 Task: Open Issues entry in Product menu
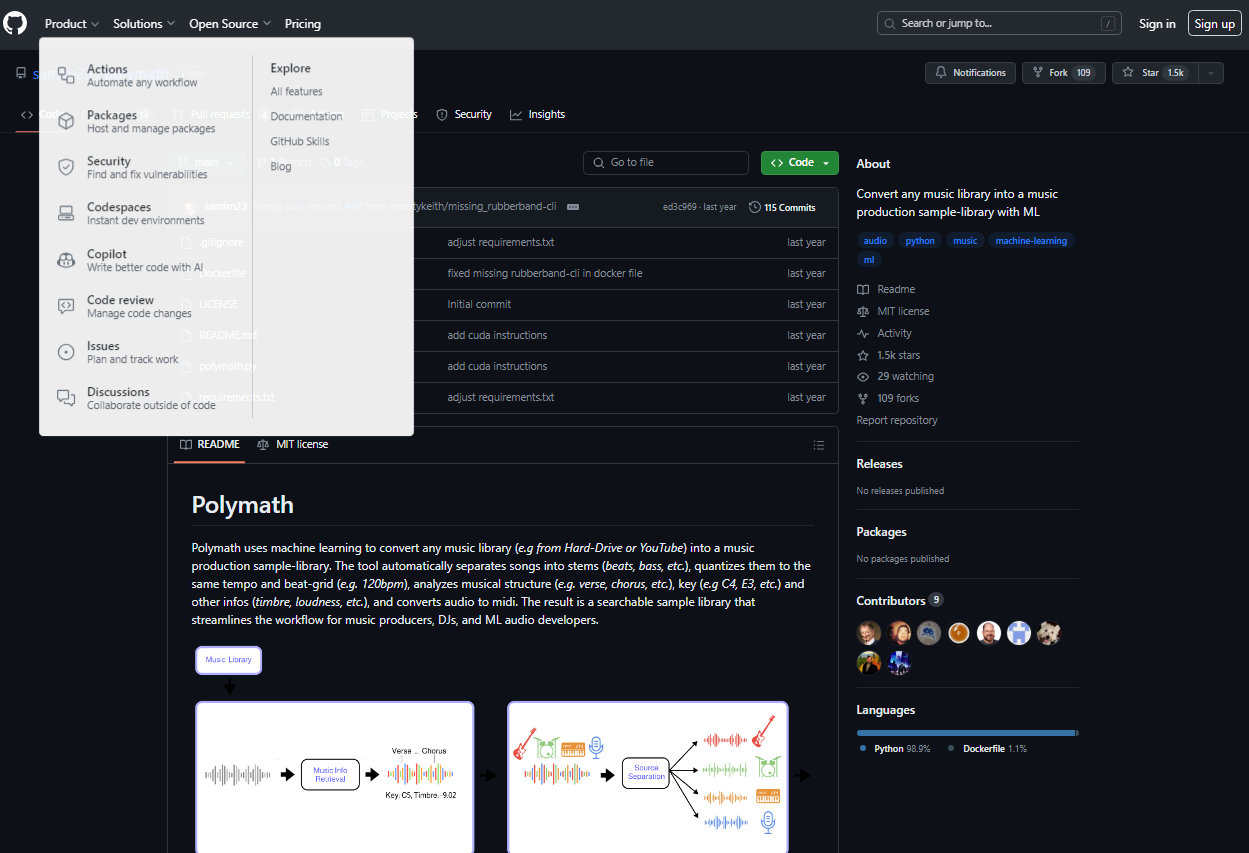point(132,352)
